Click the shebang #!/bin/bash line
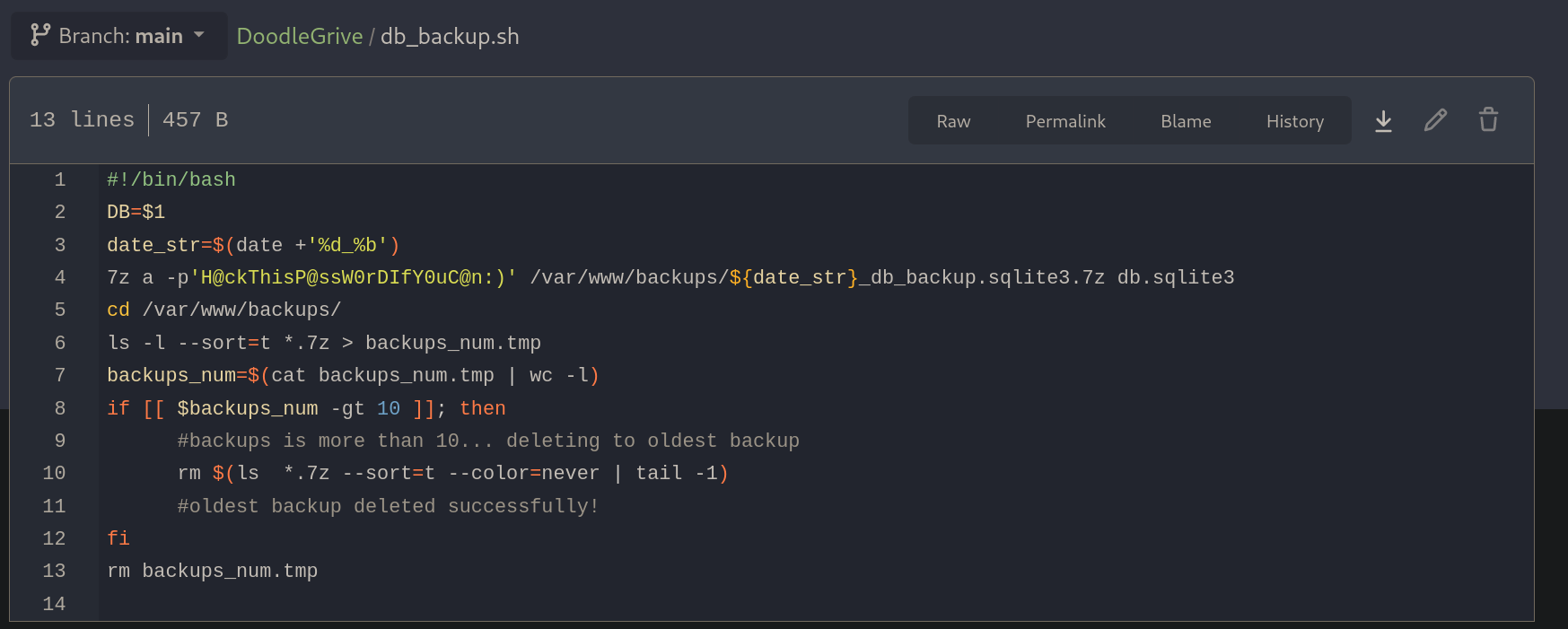Viewport: 1568px width, 629px height. pos(171,179)
